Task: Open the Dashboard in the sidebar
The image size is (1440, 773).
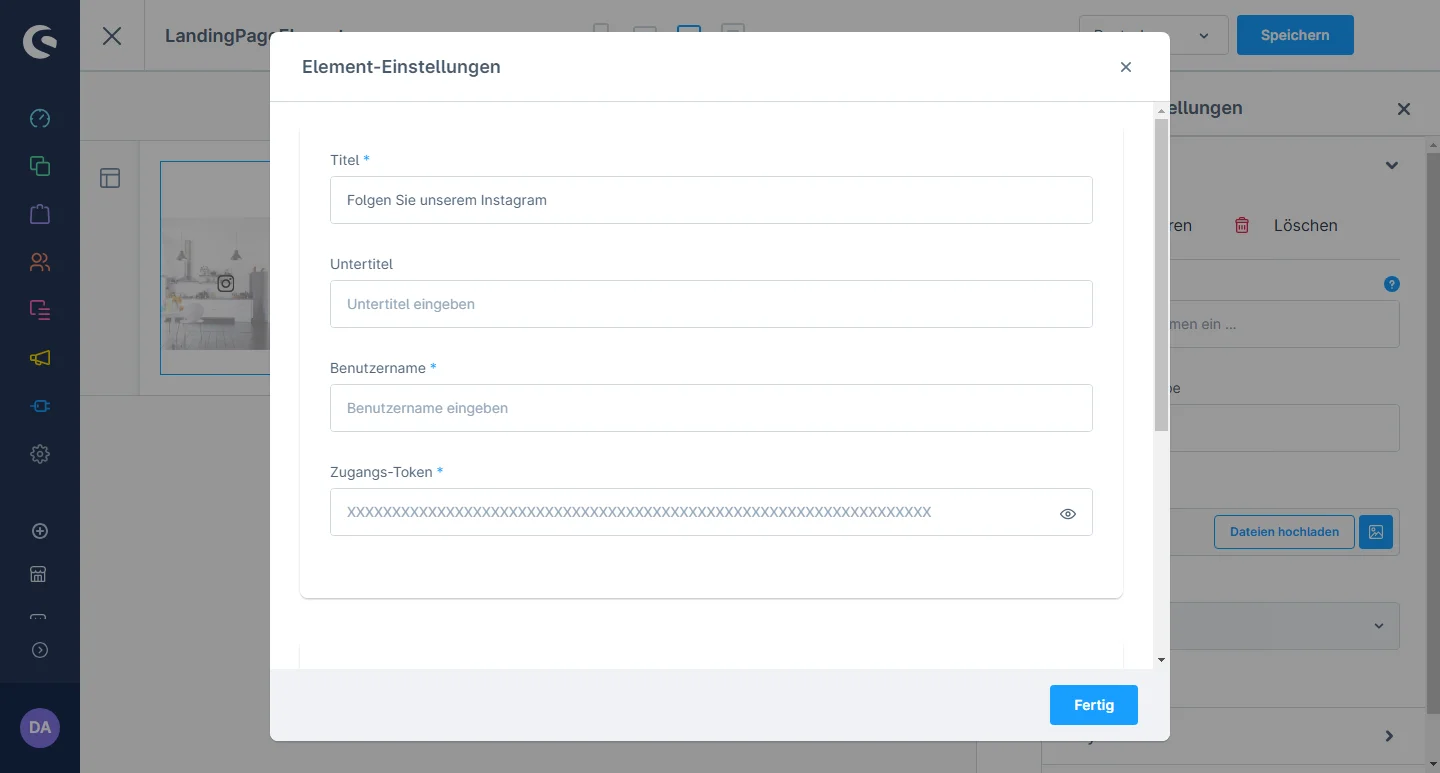Action: click(x=40, y=119)
